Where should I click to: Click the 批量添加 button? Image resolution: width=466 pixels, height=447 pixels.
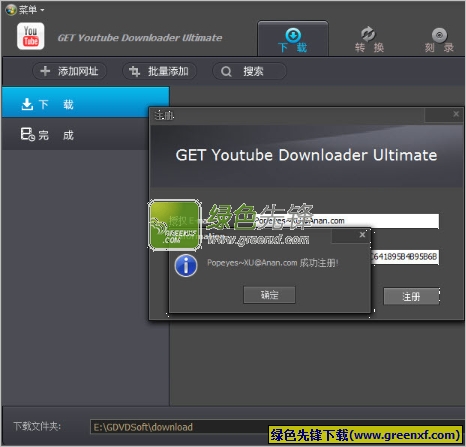(159, 71)
